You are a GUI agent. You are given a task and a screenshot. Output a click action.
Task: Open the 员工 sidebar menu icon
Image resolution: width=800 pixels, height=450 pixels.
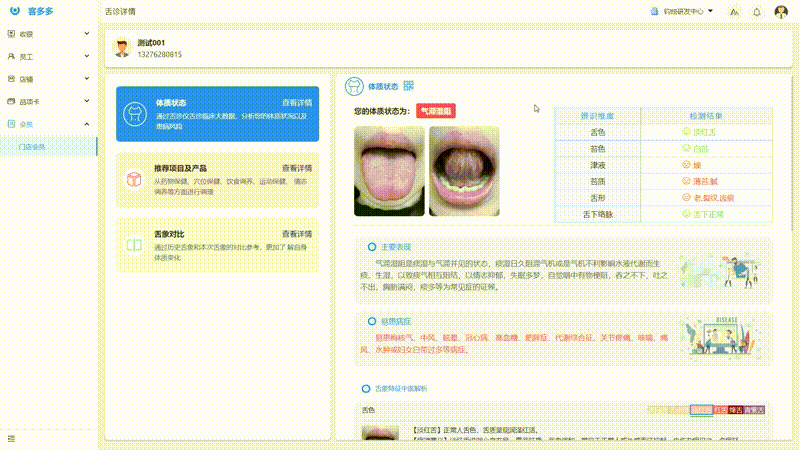coord(11,56)
